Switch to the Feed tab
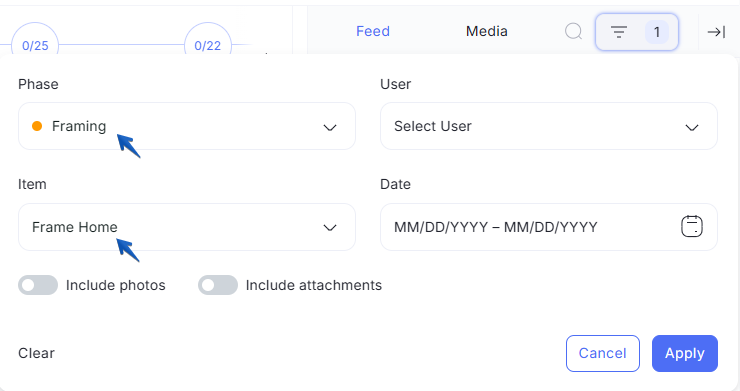This screenshot has width=740, height=391. 373,31
